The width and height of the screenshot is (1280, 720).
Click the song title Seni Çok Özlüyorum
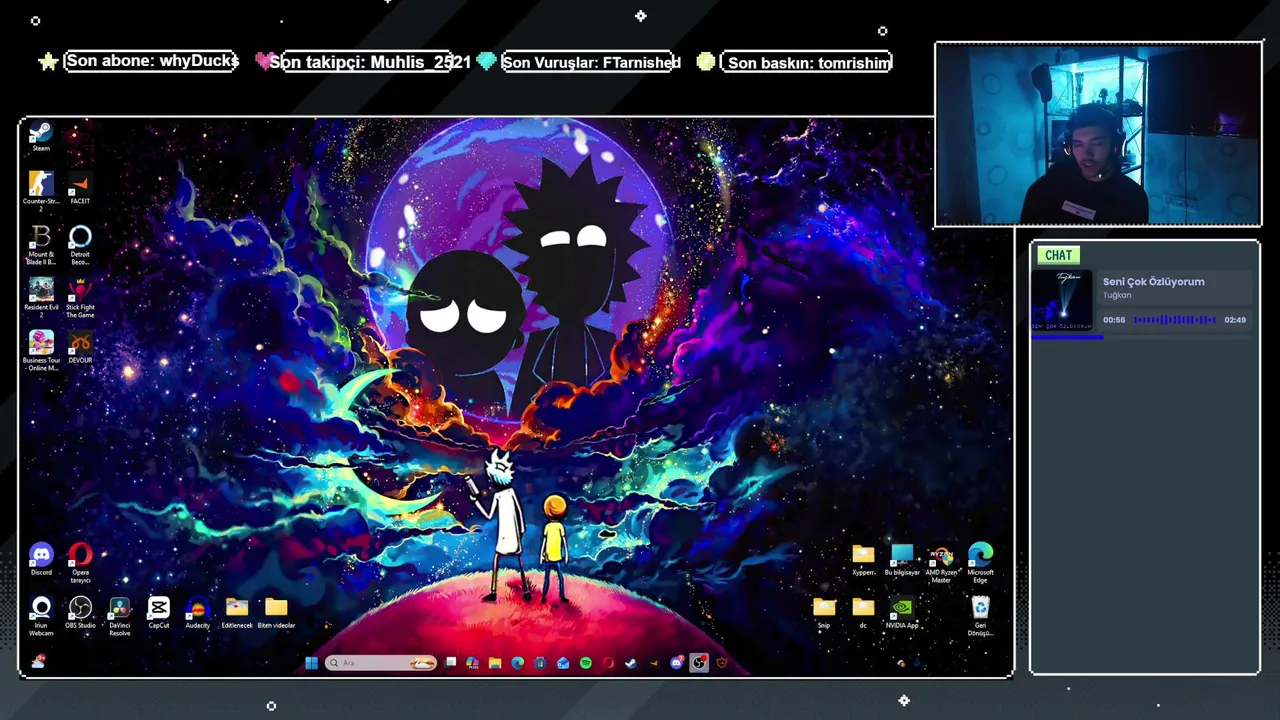pyautogui.click(x=1153, y=282)
